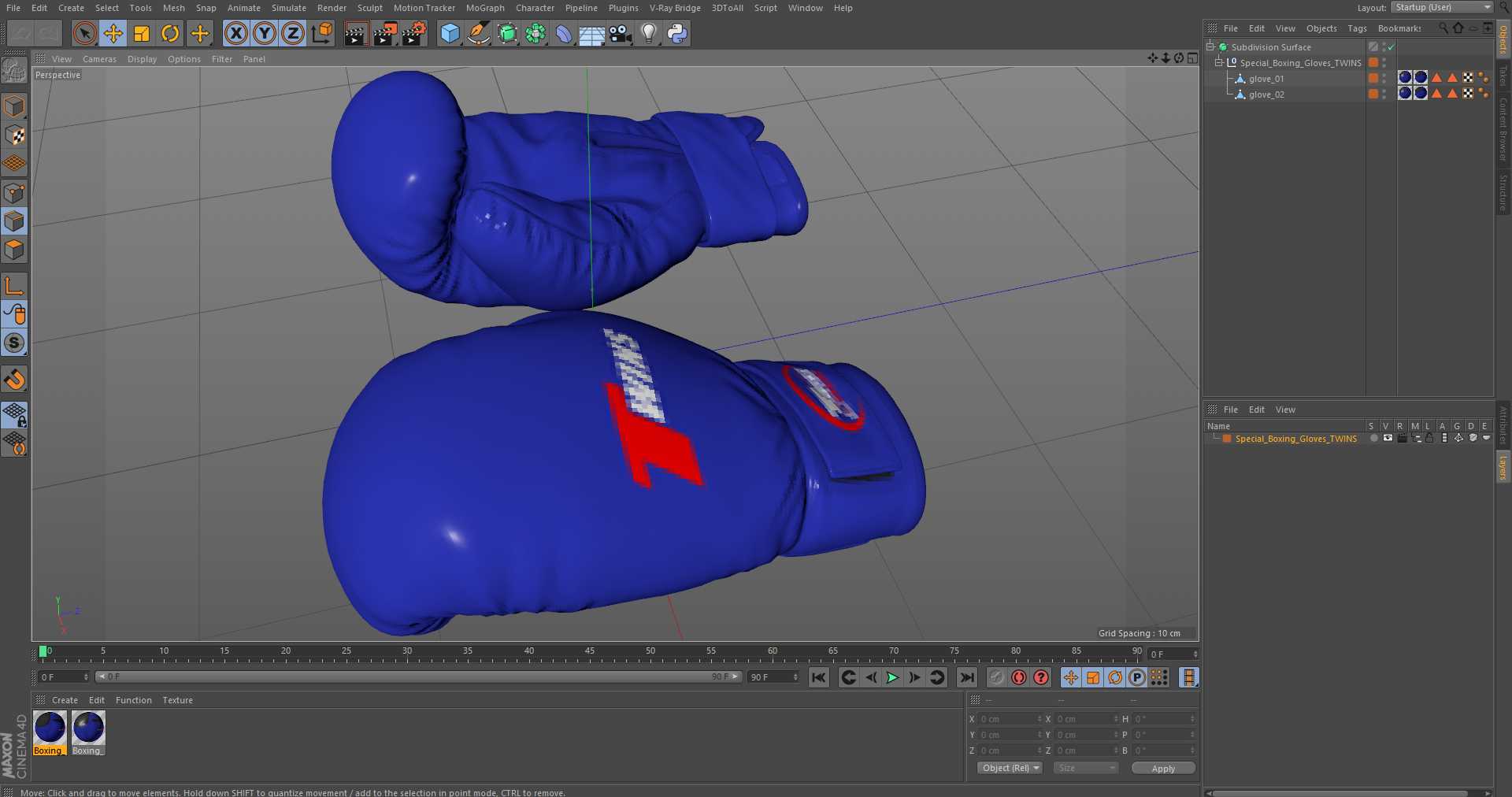This screenshot has height=797, width=1512.
Task: Select glove_01 in the object manager
Action: pyautogui.click(x=1266, y=79)
